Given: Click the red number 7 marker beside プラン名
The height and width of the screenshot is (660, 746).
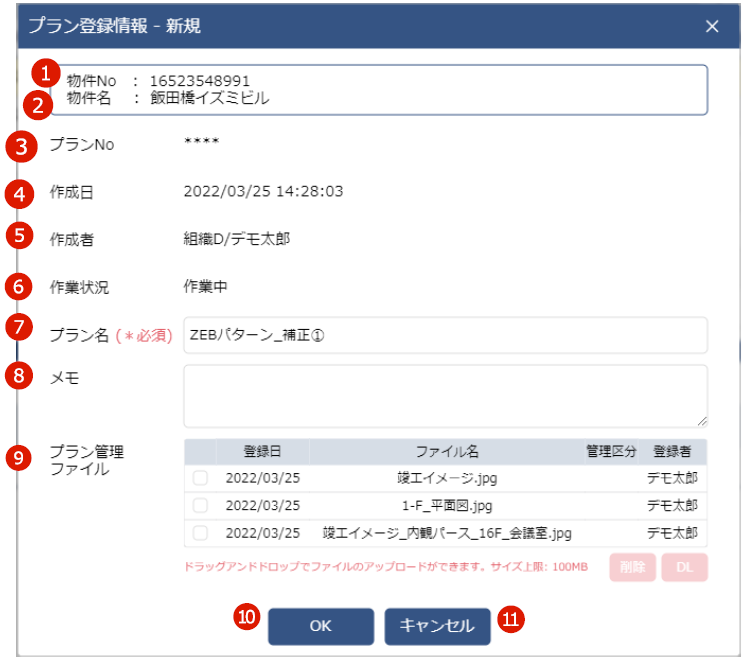Looking at the screenshot, I should [20, 327].
